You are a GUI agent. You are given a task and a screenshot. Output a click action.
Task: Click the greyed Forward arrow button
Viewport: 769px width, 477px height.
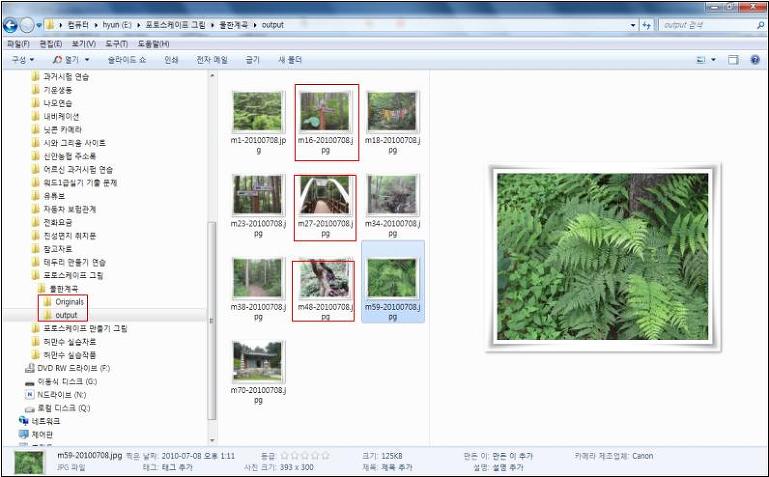27,25
